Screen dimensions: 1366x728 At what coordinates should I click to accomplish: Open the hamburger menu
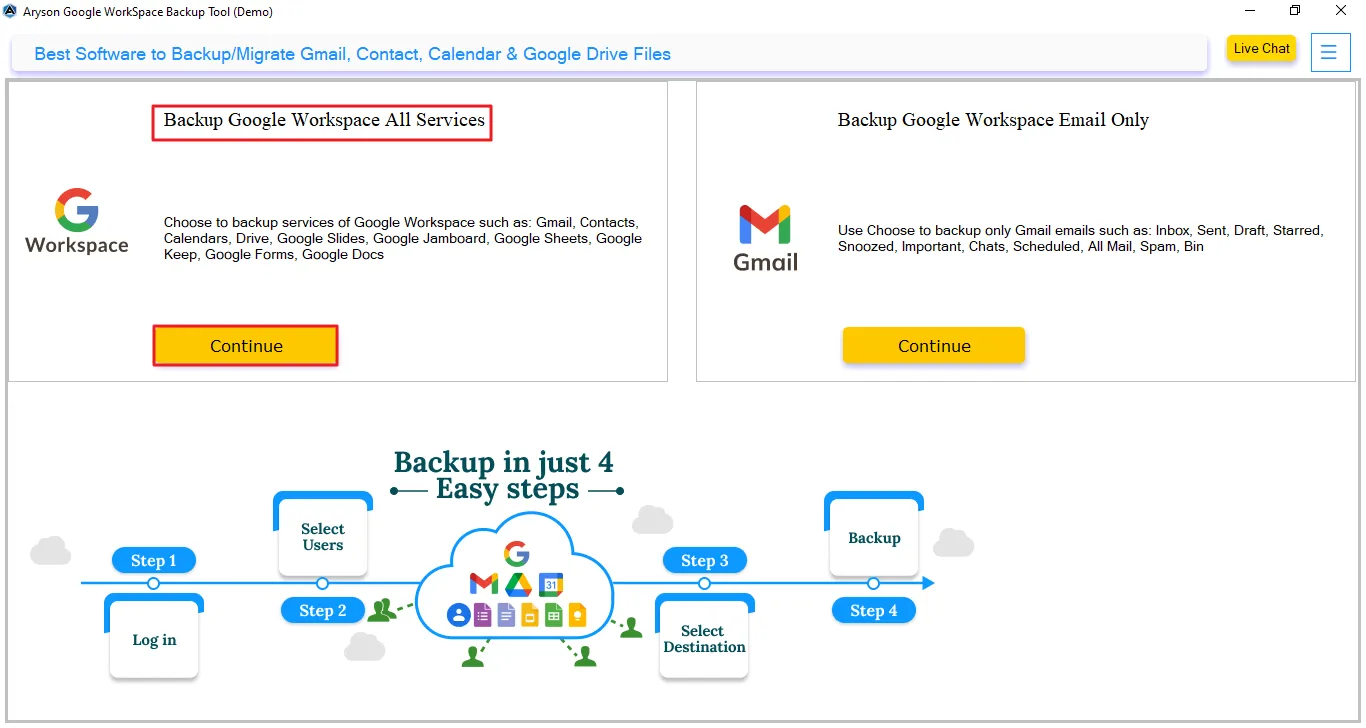point(1330,51)
